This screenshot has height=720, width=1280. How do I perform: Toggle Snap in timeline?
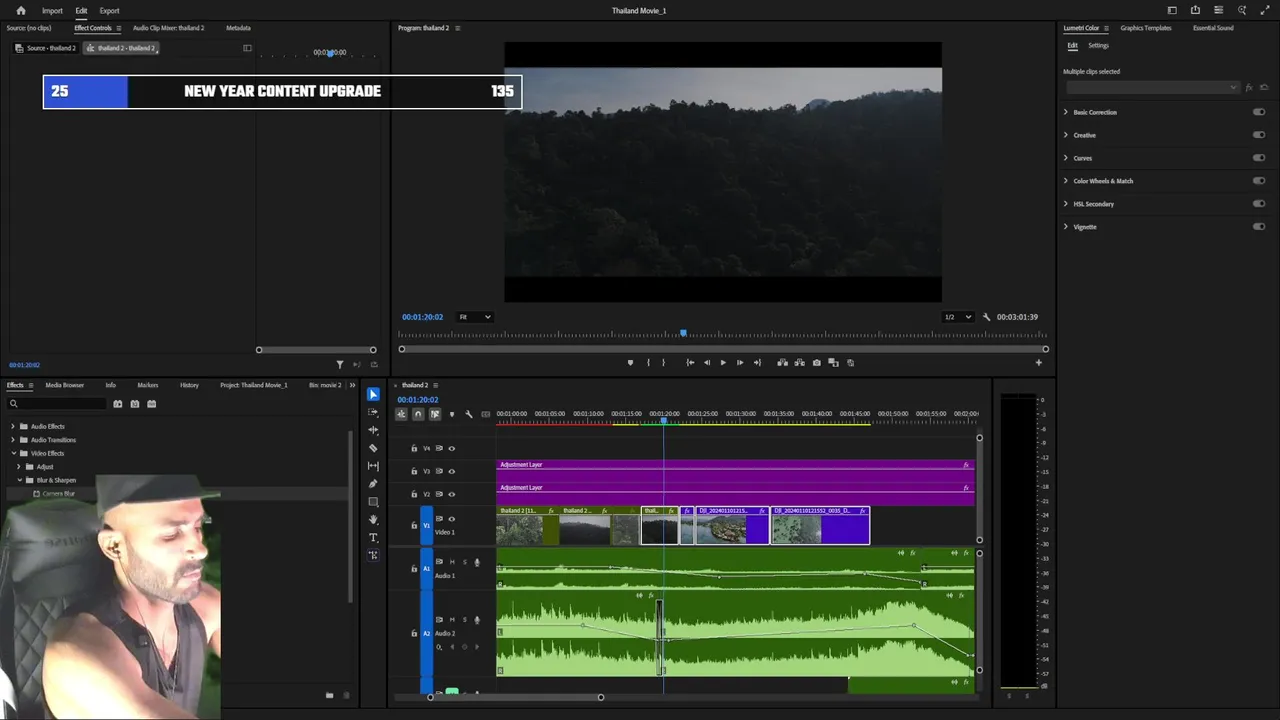(x=418, y=414)
